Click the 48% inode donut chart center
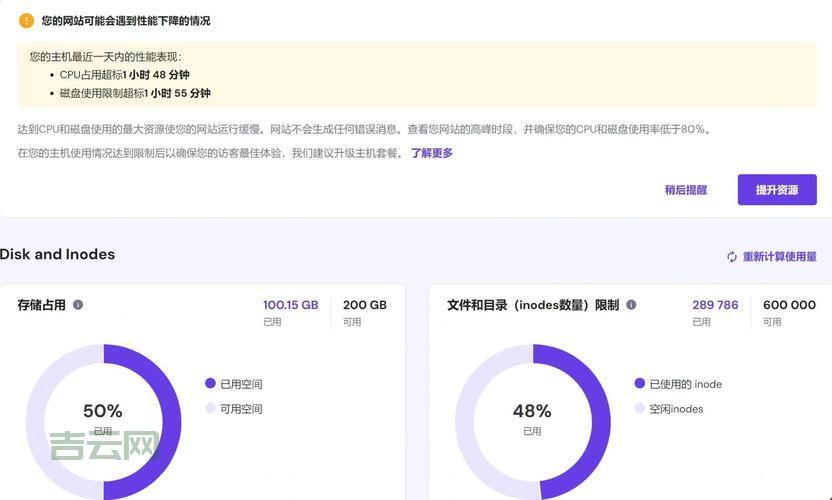 pyautogui.click(x=532, y=423)
